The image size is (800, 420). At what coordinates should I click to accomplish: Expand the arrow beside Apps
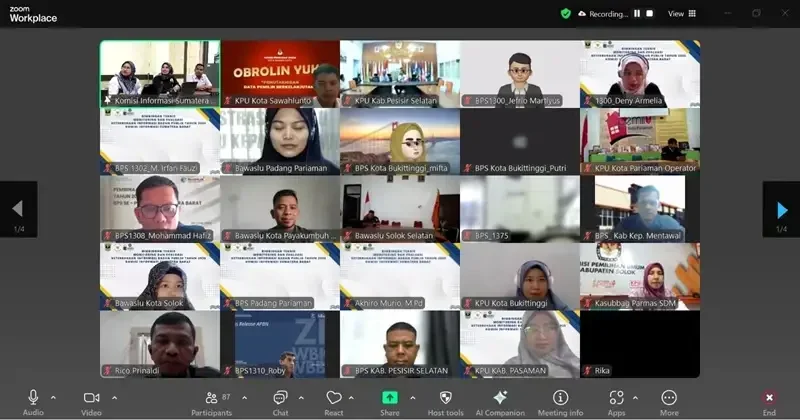pyautogui.click(x=635, y=398)
